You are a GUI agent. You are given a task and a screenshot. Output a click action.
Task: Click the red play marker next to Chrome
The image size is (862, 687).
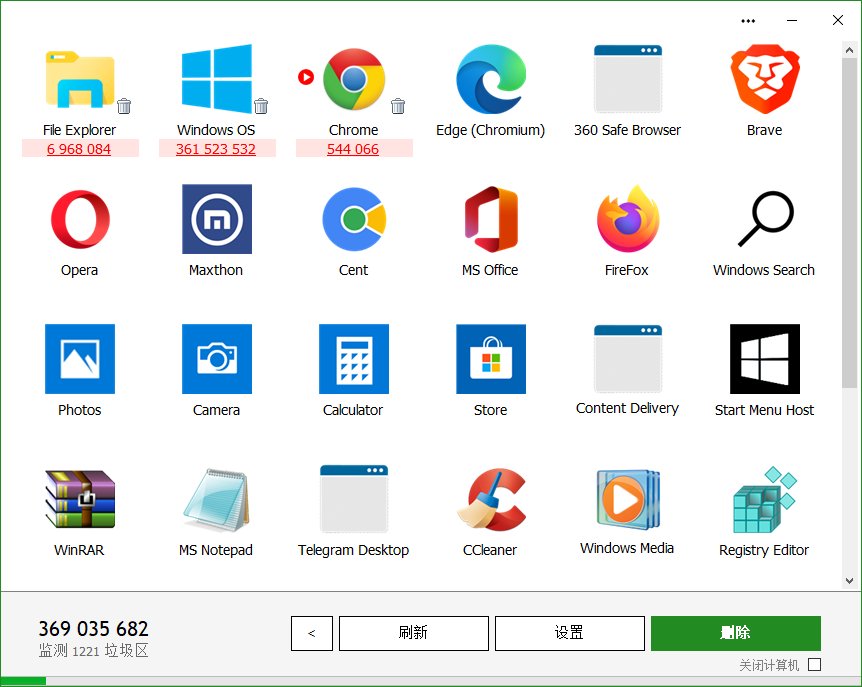coord(306,77)
